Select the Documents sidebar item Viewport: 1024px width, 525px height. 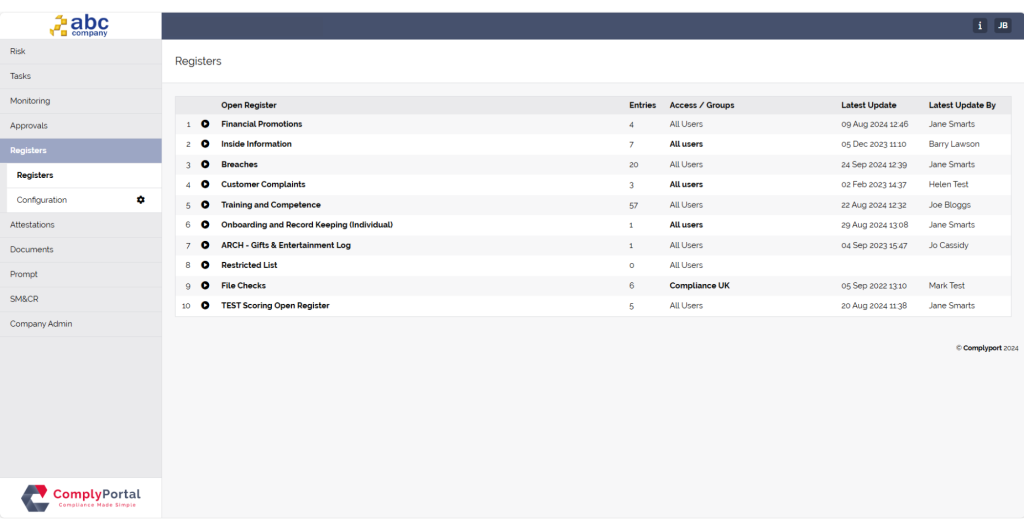(x=32, y=250)
